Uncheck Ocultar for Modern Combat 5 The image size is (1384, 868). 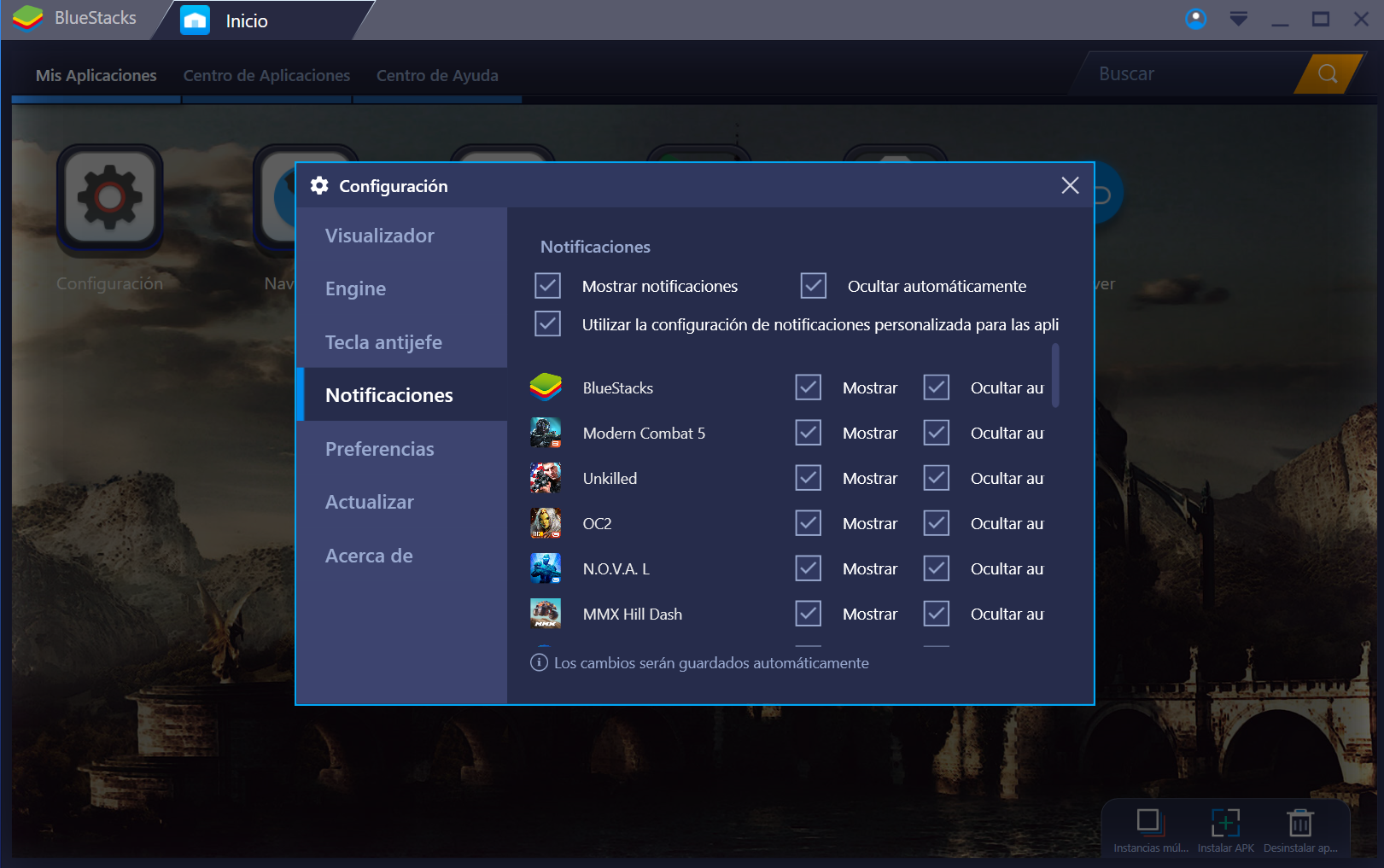936,432
